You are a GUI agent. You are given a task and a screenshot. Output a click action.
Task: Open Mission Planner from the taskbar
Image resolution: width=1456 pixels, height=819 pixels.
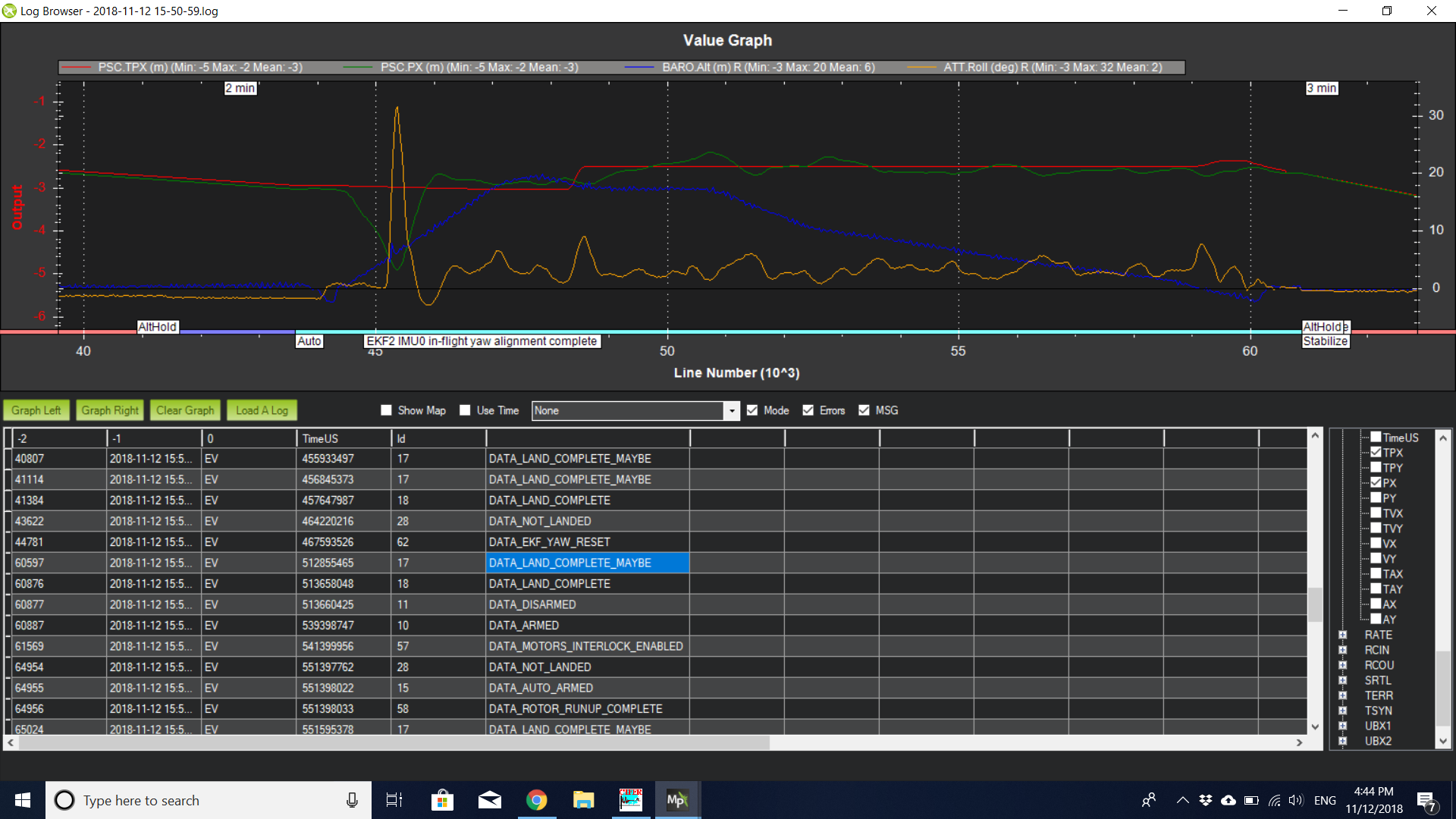click(677, 799)
